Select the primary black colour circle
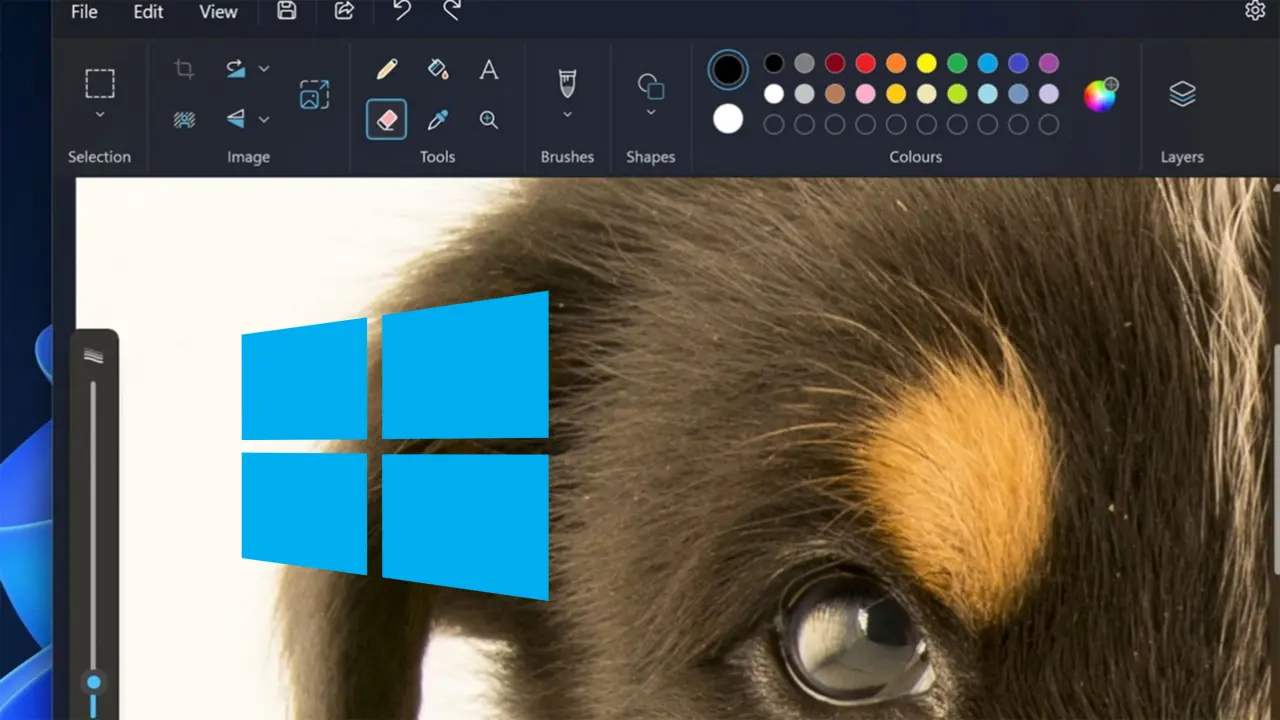Image resolution: width=1280 pixels, height=720 pixels. click(x=728, y=70)
